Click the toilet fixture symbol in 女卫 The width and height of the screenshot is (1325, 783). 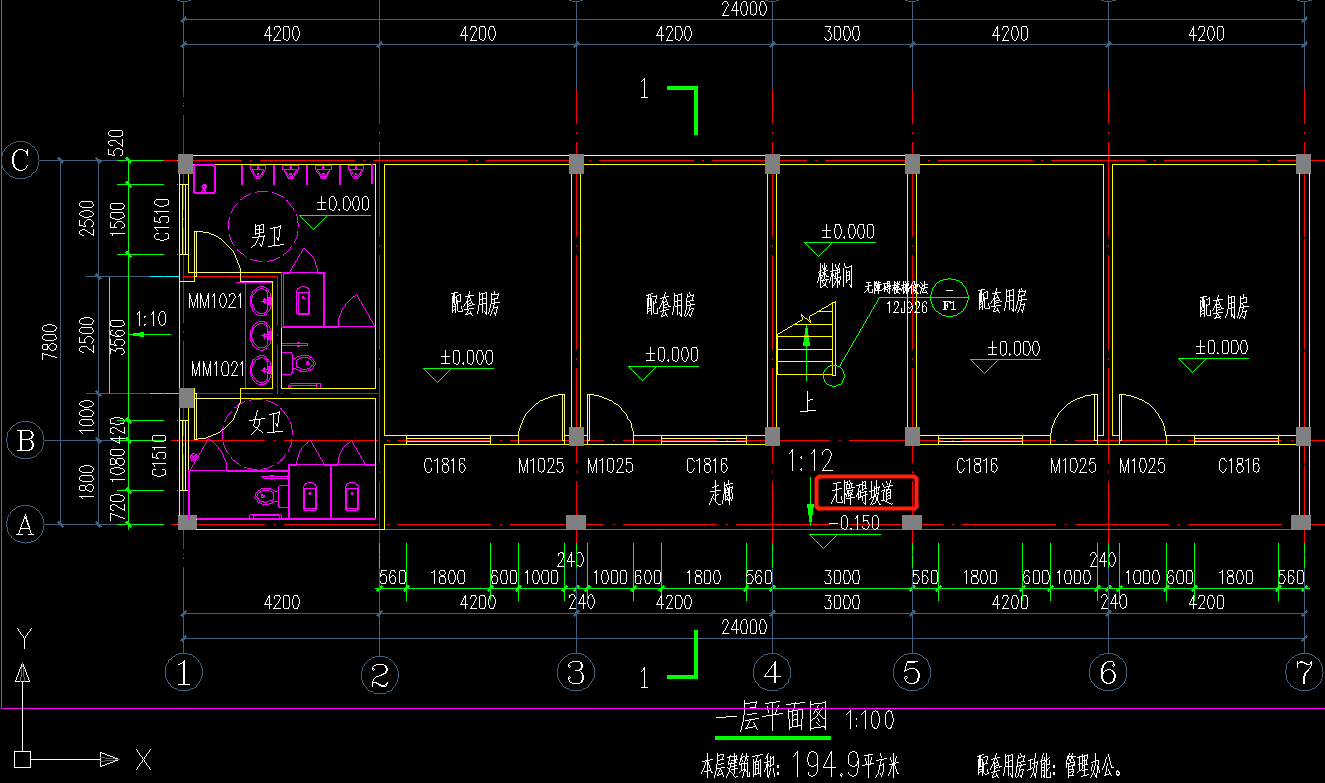pyautogui.click(x=269, y=496)
